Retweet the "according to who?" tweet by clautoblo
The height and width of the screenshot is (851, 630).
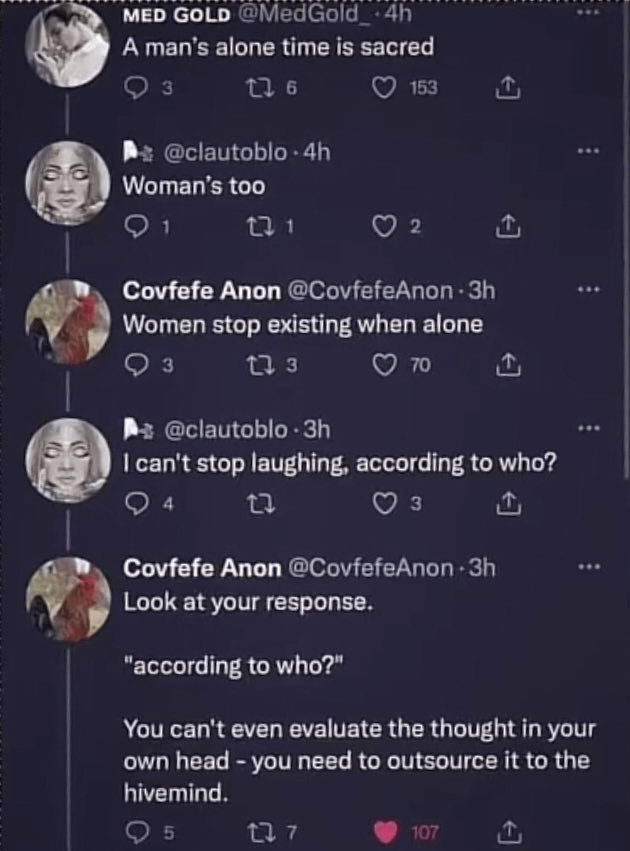pos(261,505)
